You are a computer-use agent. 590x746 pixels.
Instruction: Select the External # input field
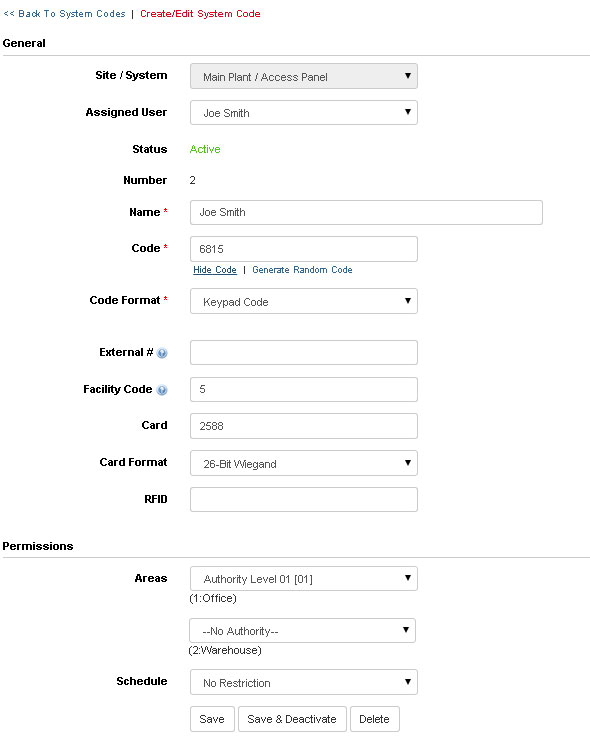tap(304, 353)
